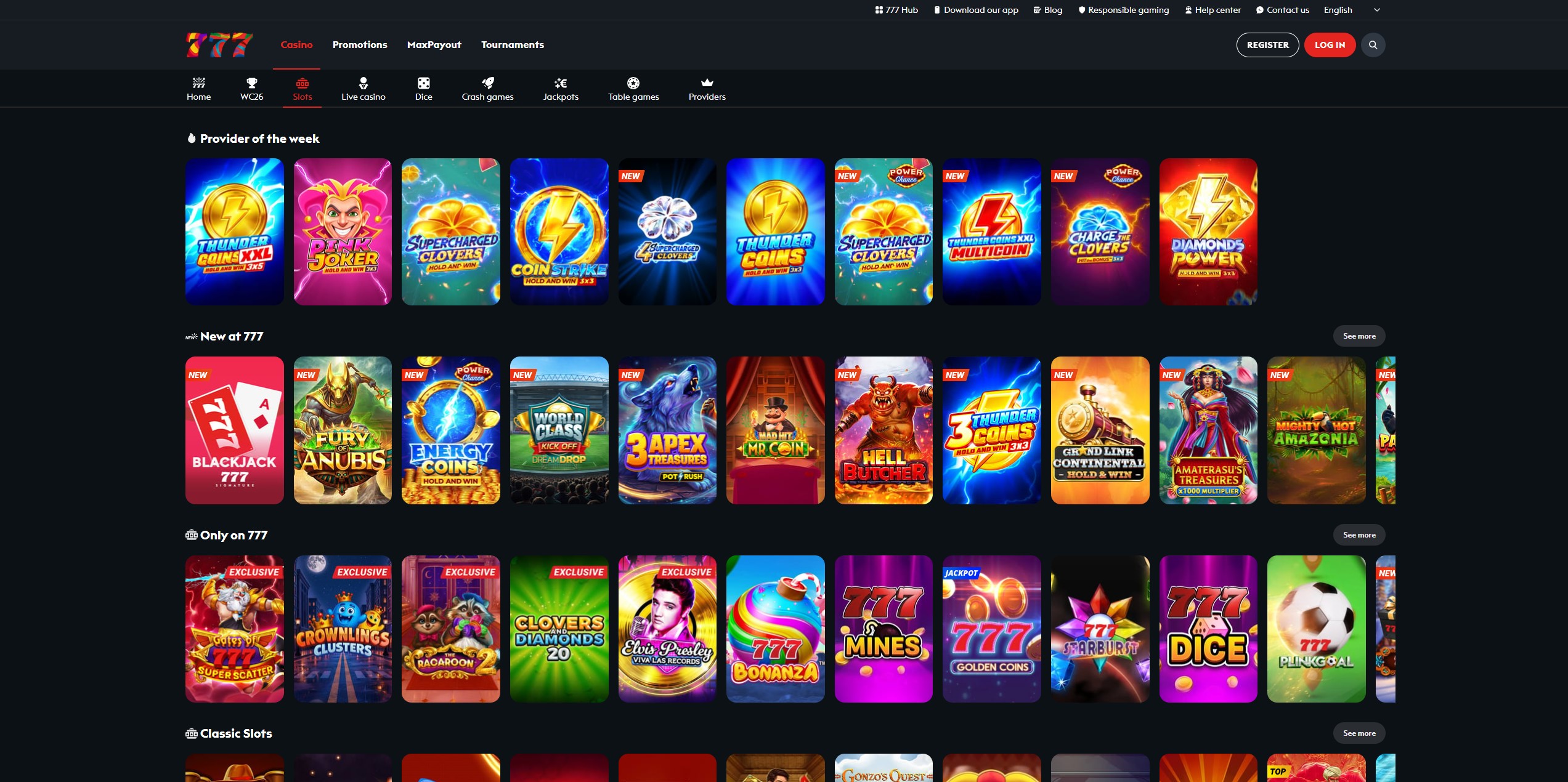The image size is (1568, 782).
Task: Select the WC26 trophy icon
Action: [x=251, y=83]
